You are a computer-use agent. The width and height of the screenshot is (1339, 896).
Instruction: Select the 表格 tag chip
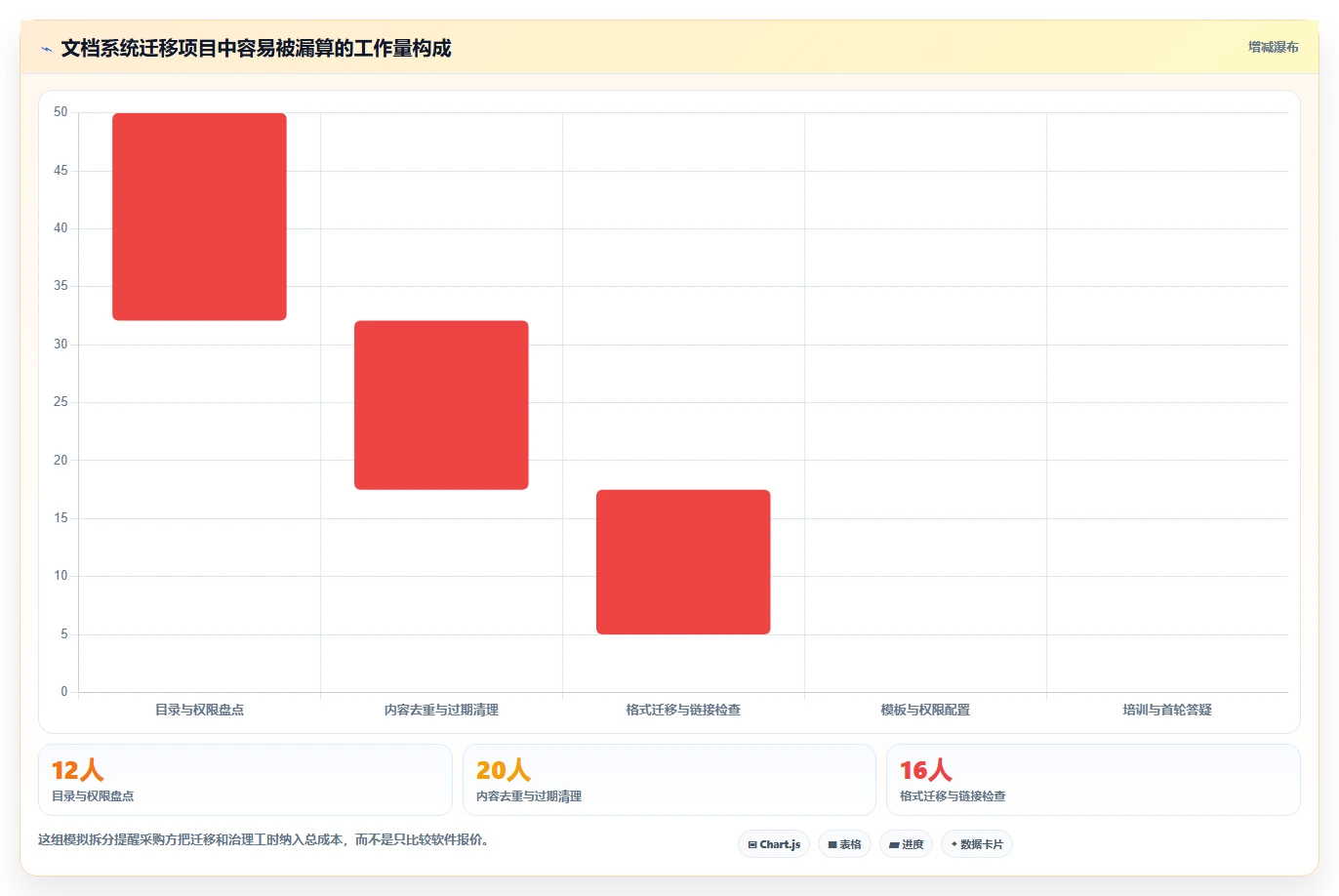844,844
